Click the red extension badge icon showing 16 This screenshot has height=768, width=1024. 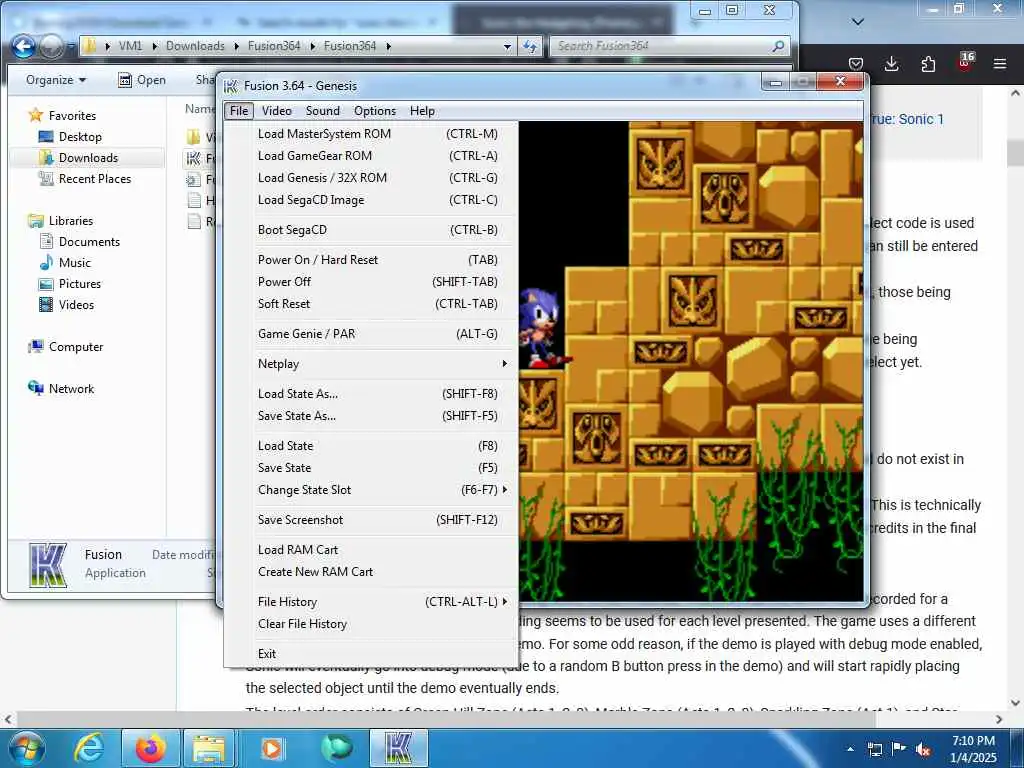click(x=965, y=63)
